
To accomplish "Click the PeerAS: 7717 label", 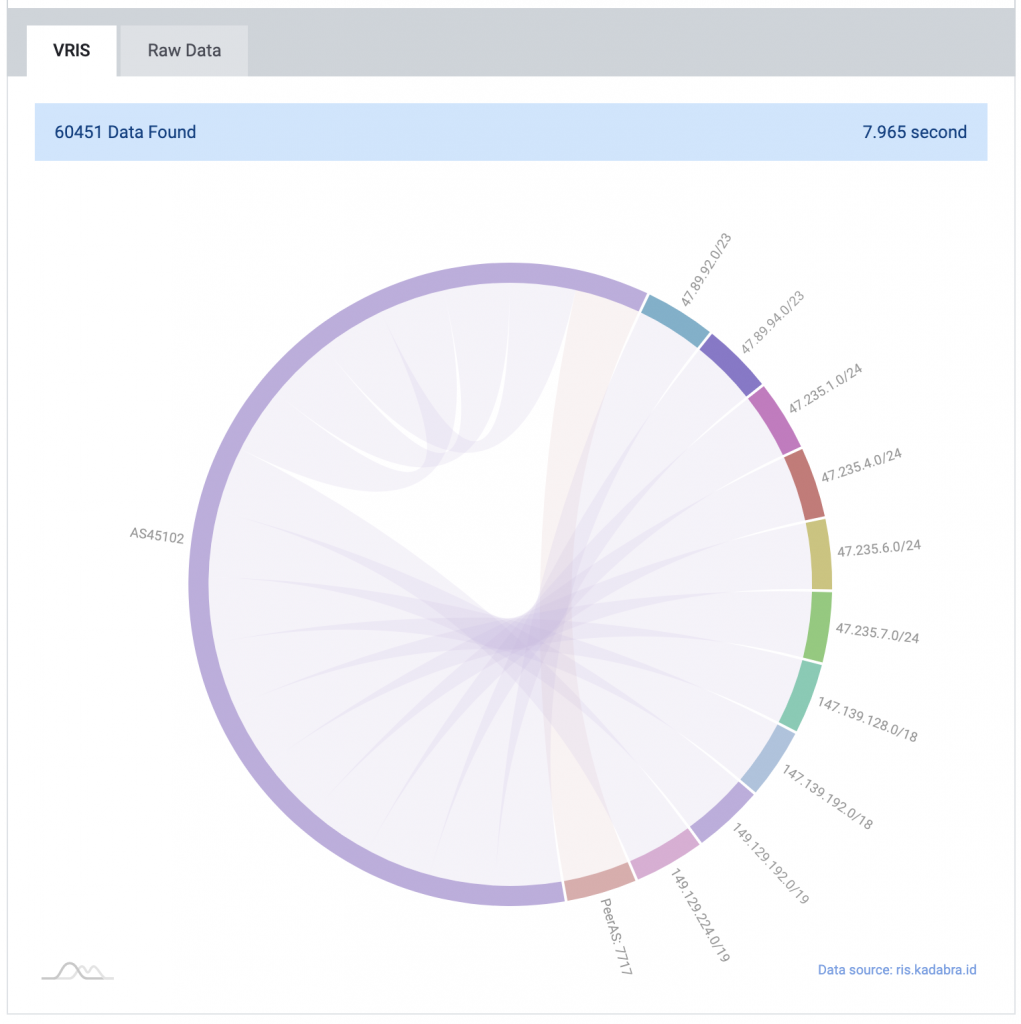I will pyautogui.click(x=616, y=936).
